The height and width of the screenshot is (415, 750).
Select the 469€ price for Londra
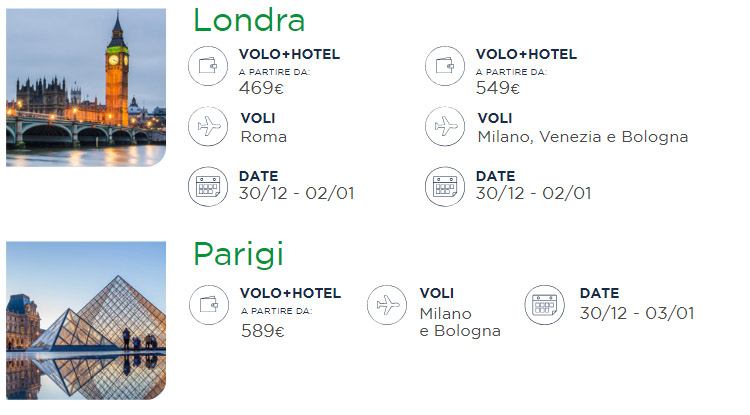(261, 88)
